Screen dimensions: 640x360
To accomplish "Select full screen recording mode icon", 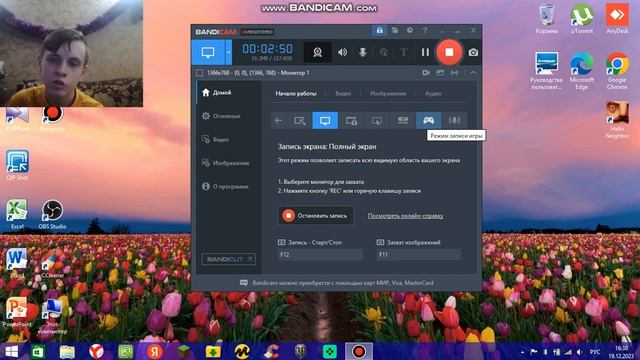I will 325,120.
